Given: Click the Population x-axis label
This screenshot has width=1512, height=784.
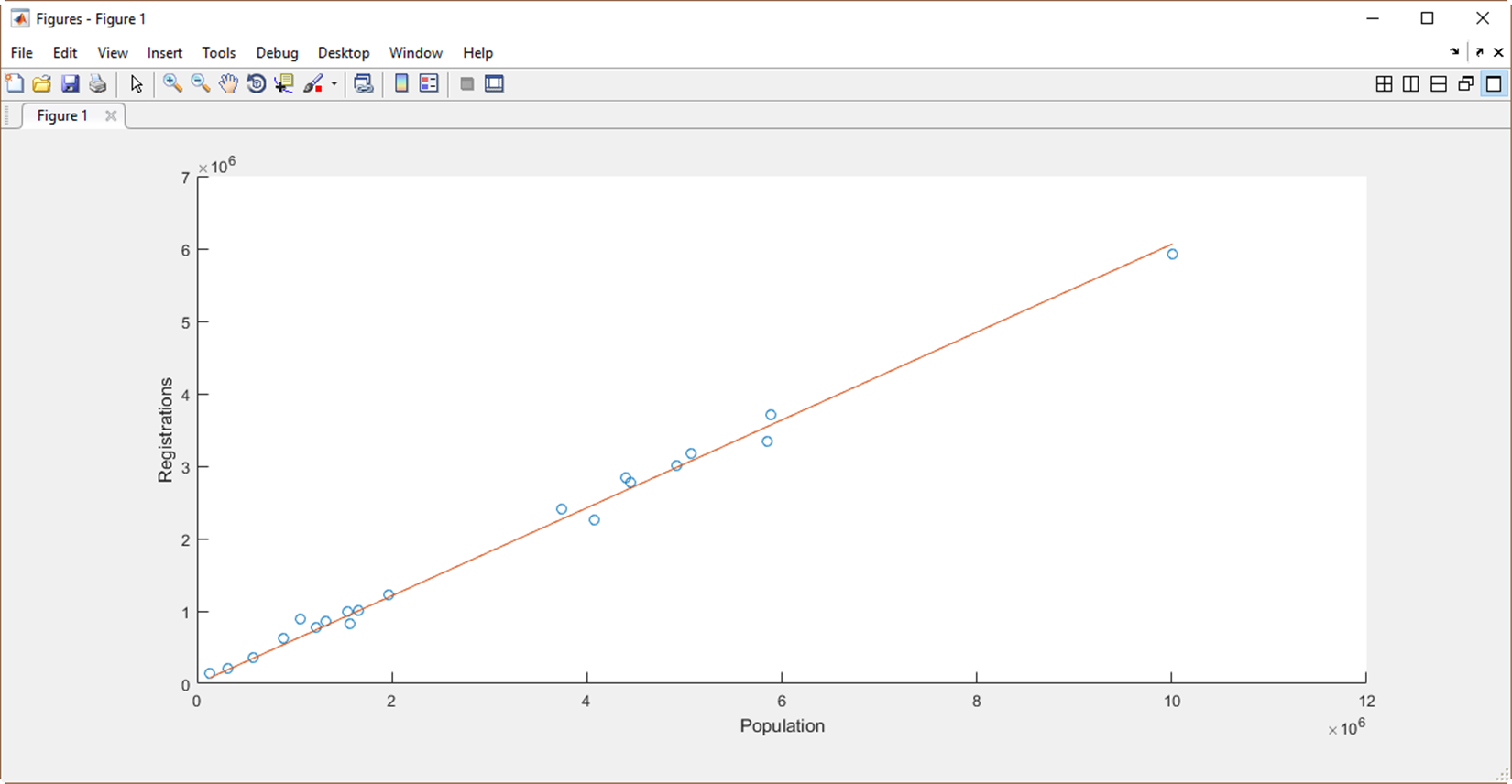Looking at the screenshot, I should pos(783,725).
